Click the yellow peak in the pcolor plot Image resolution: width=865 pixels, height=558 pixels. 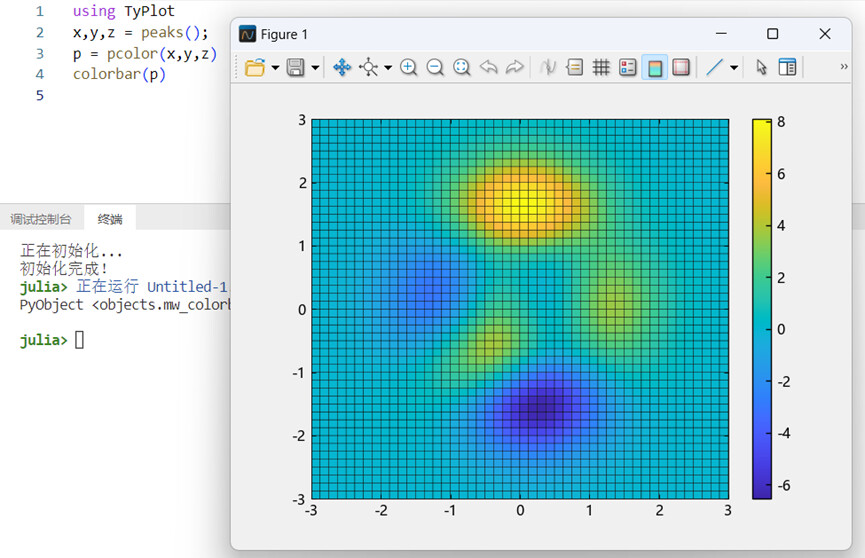point(520,203)
